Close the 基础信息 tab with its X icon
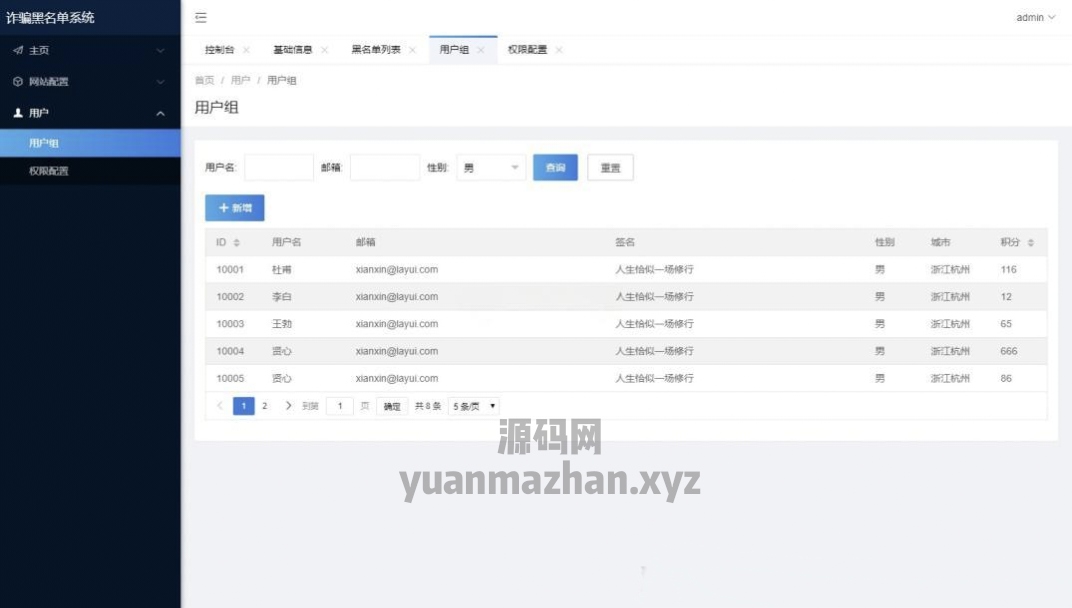 (x=324, y=50)
